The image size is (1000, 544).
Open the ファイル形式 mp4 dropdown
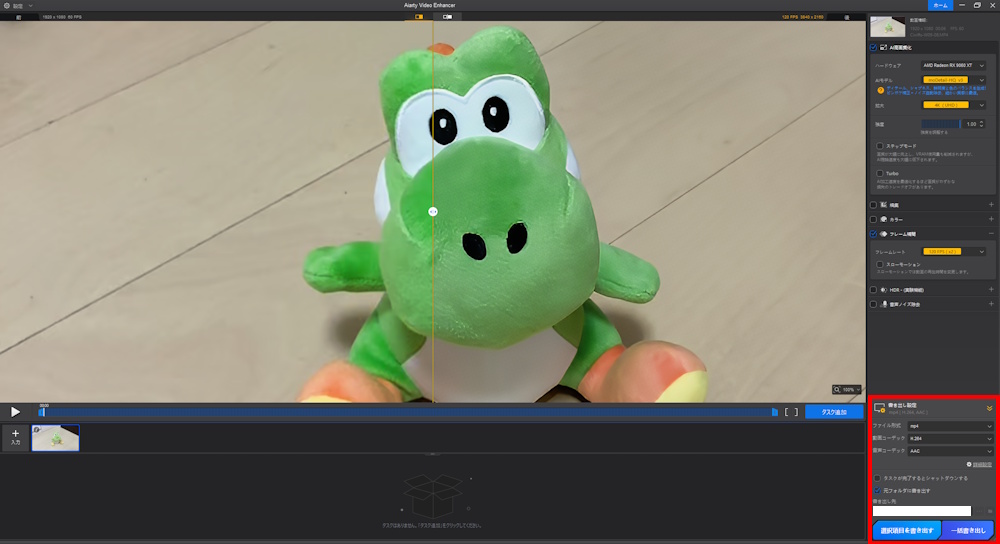pos(950,426)
